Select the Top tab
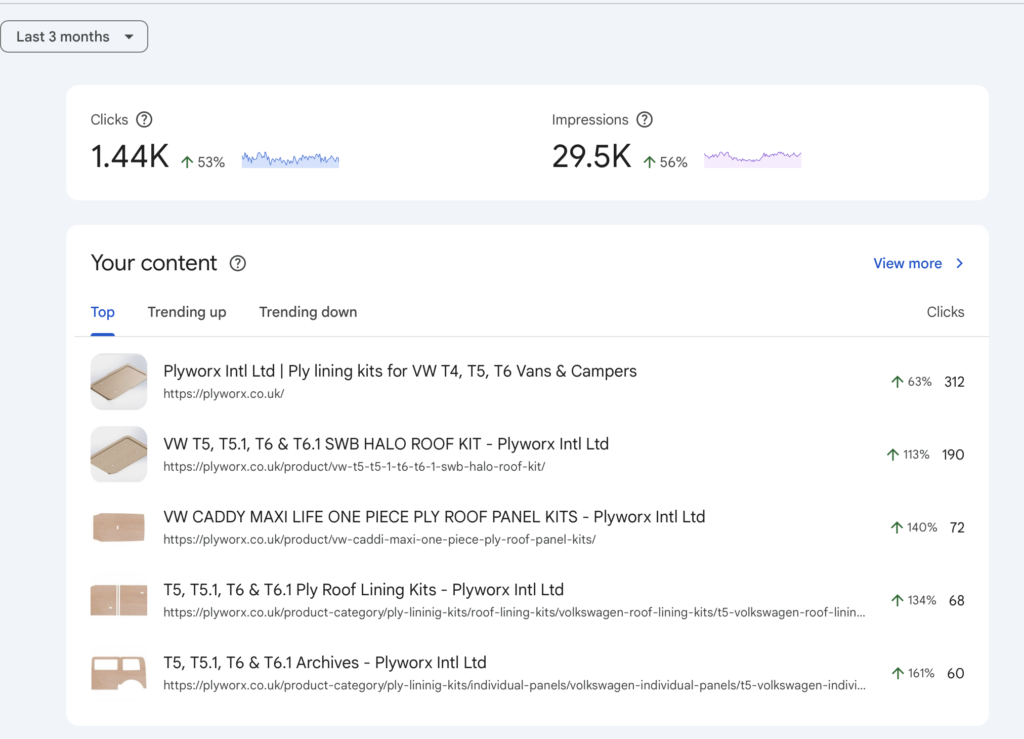The height and width of the screenshot is (739, 1024). (103, 312)
